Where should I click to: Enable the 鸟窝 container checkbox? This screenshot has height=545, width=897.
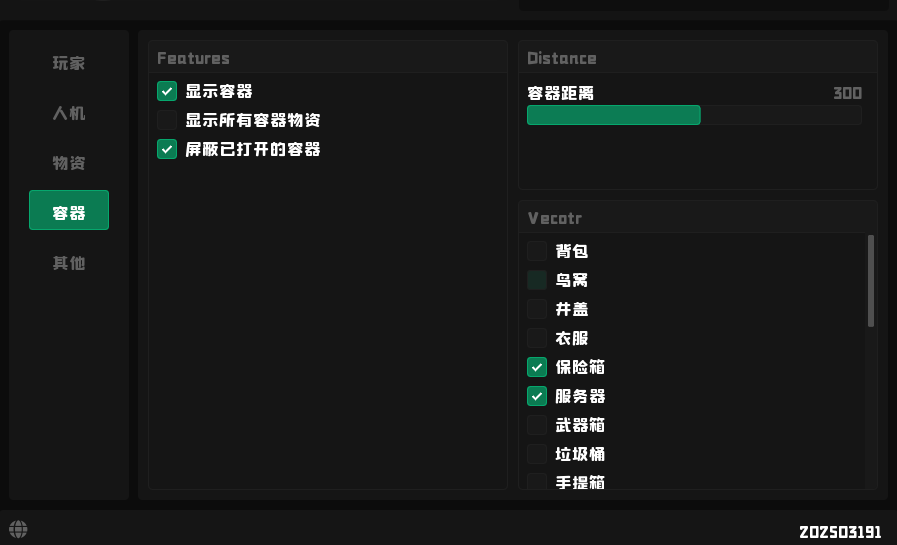point(537,280)
